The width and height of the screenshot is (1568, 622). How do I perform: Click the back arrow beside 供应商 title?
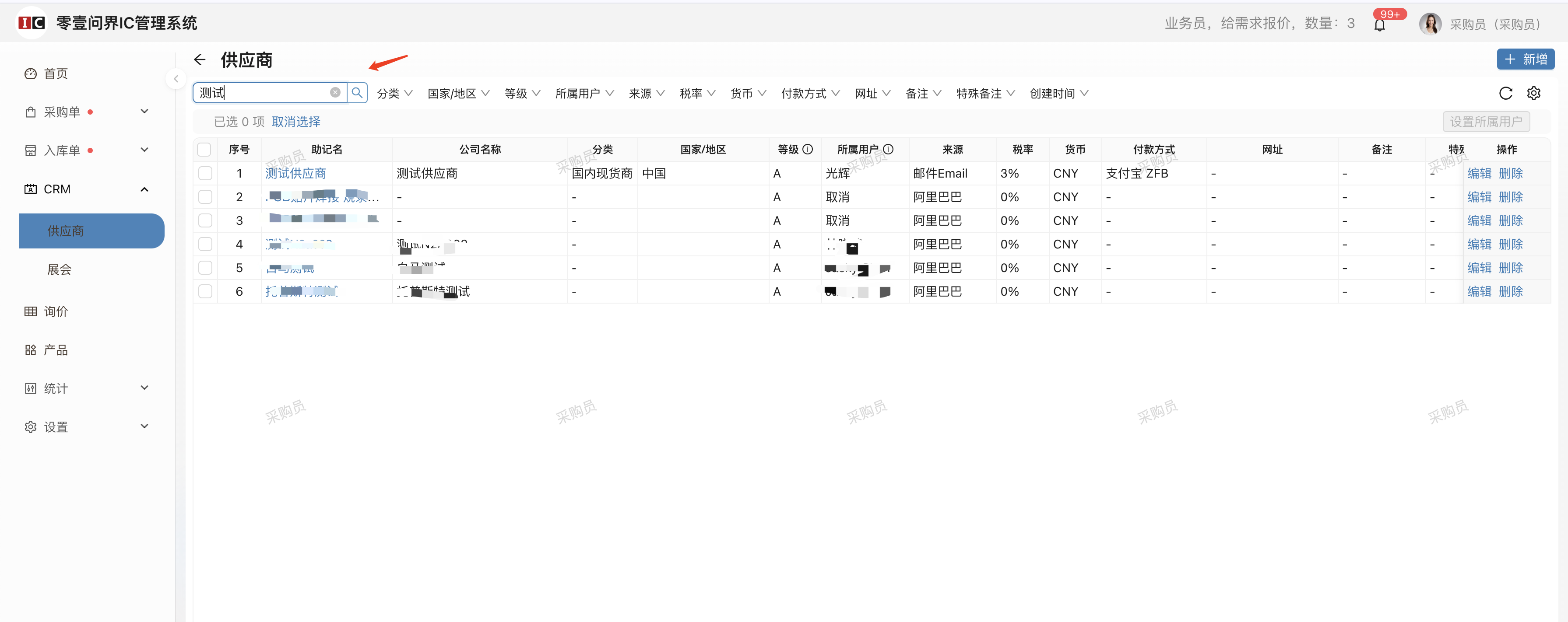[x=200, y=59]
